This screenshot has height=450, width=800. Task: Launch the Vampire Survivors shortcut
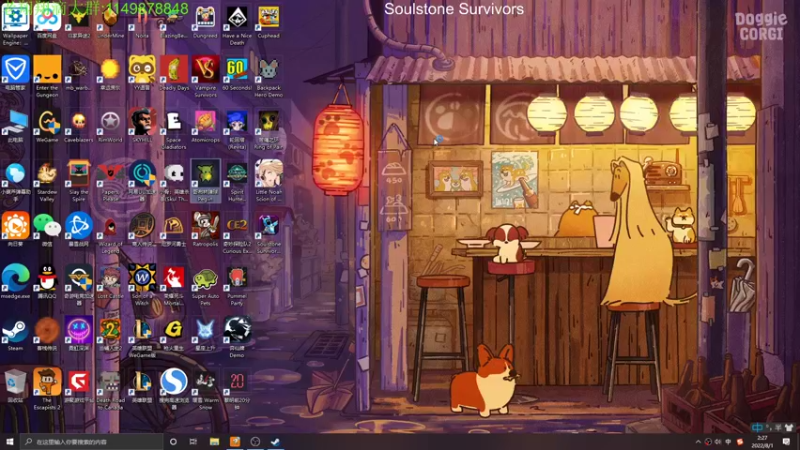205,77
